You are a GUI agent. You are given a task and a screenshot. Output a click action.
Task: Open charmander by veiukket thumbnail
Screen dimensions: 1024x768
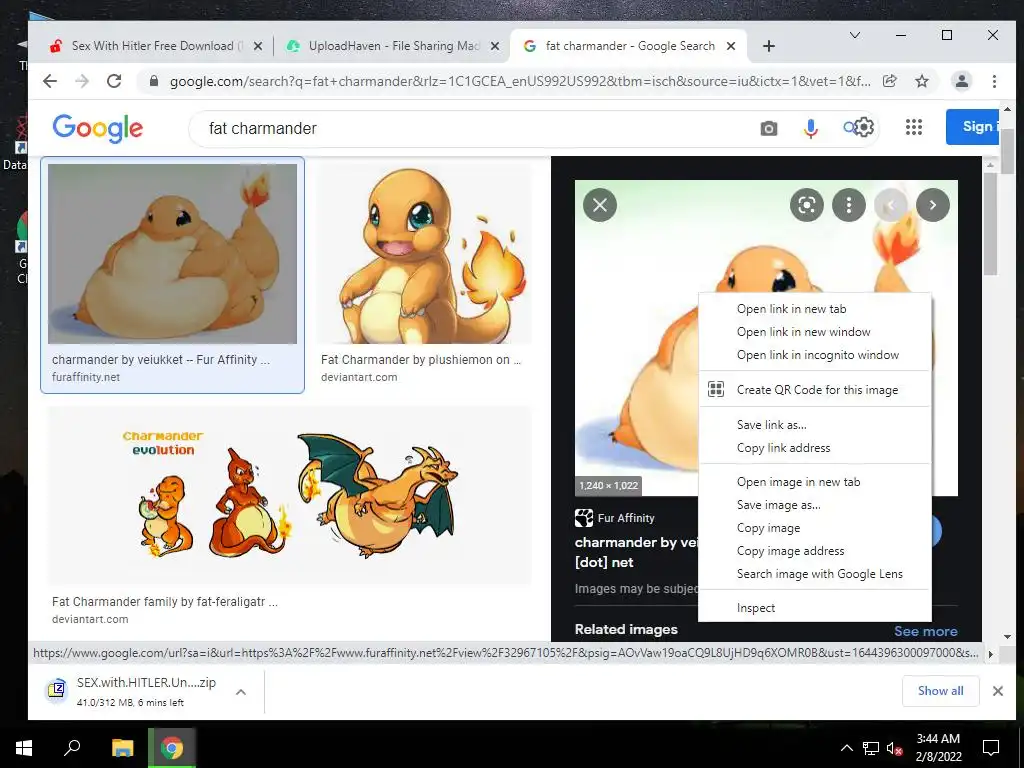point(172,253)
